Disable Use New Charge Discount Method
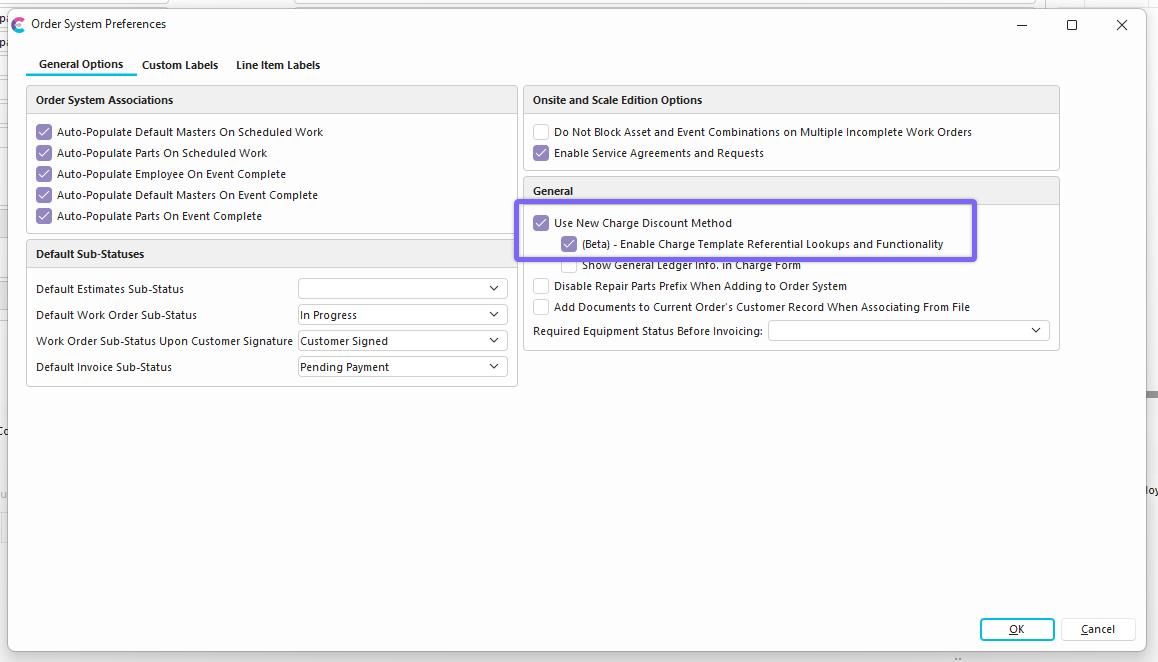Image resolution: width=1158 pixels, height=662 pixels. coord(541,223)
